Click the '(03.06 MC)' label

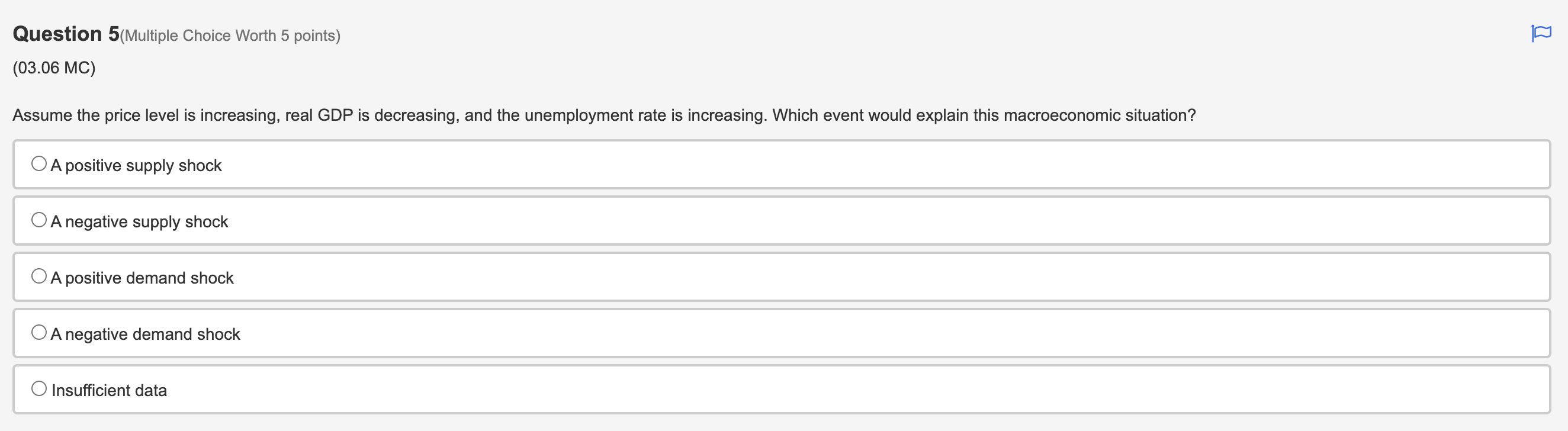[x=52, y=67]
